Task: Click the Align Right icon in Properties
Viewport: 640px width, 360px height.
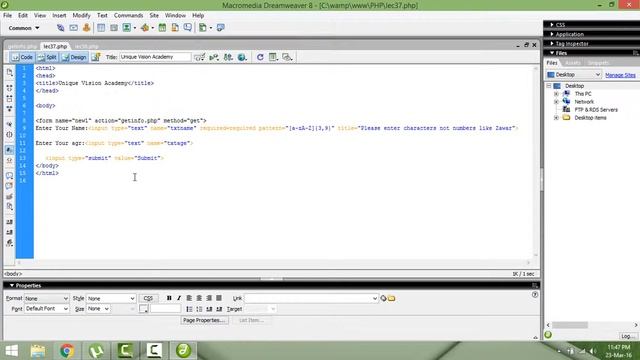Action: [x=209, y=298]
